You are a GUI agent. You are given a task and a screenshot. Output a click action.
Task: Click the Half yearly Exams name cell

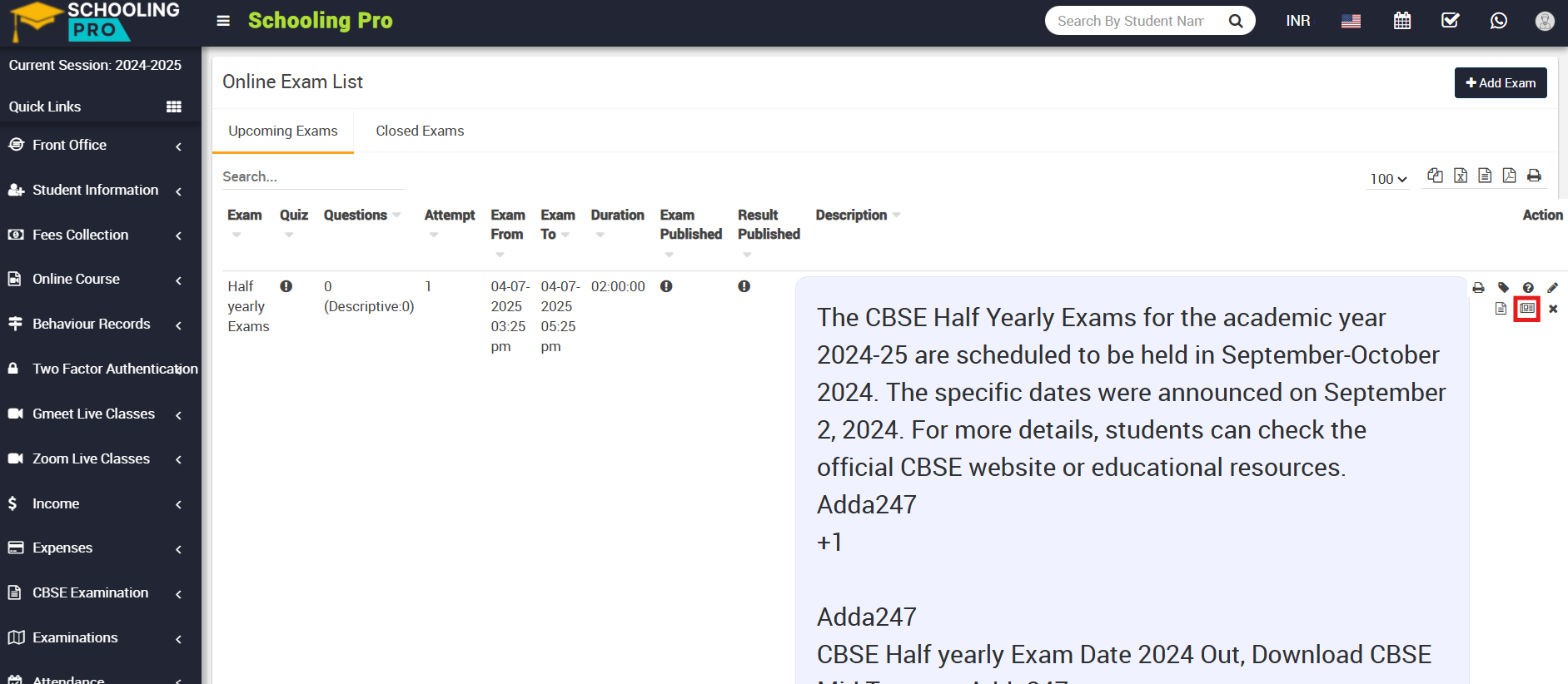pos(248,307)
